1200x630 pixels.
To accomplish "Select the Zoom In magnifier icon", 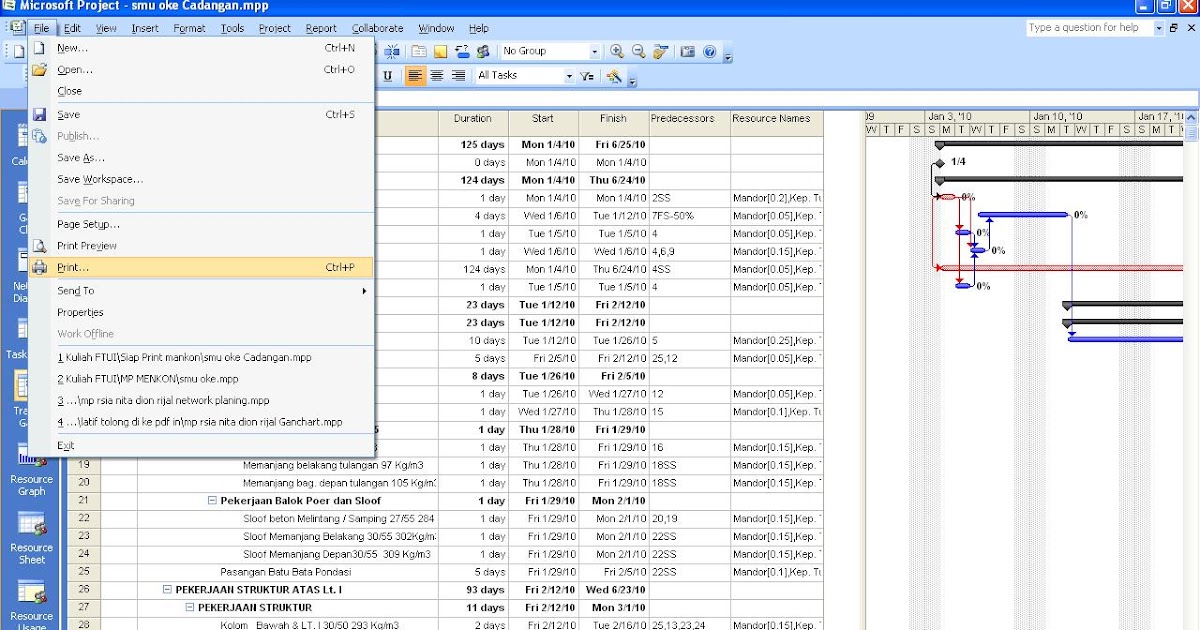I will pyautogui.click(x=615, y=51).
